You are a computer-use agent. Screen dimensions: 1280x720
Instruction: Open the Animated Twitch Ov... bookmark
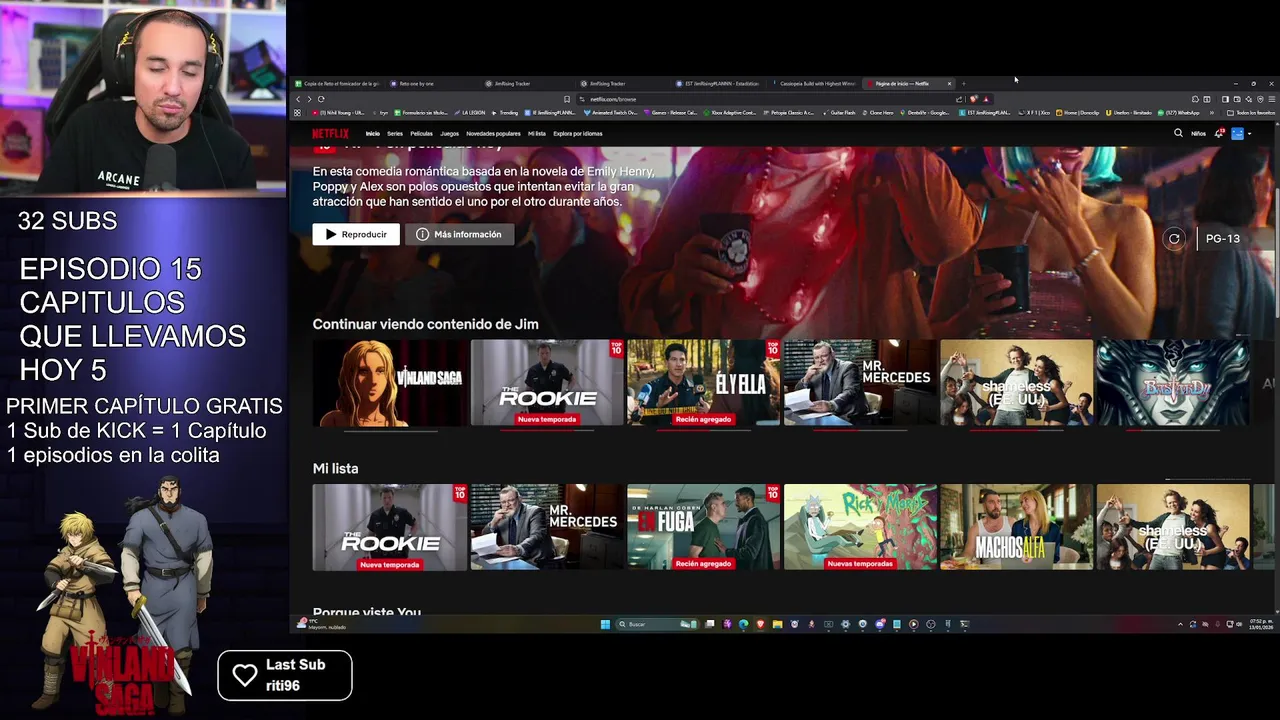[x=610, y=113]
